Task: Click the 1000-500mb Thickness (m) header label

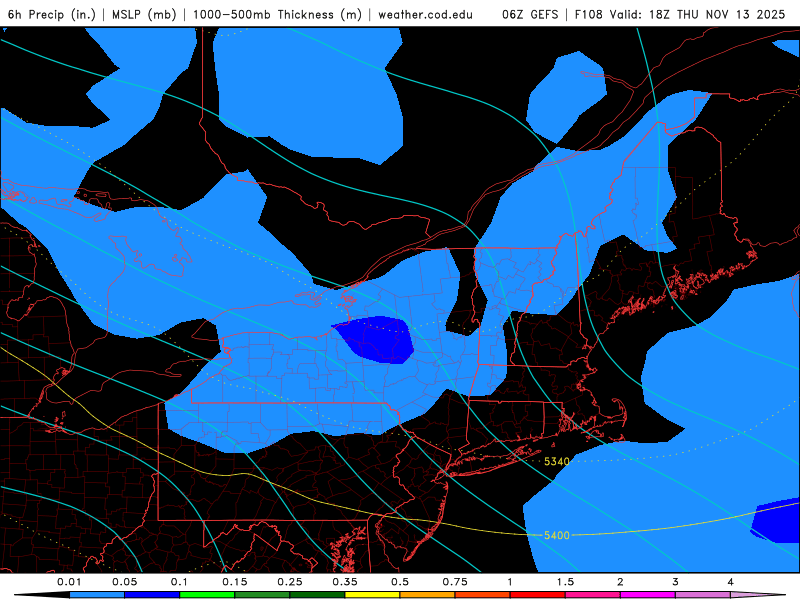Action: [277, 14]
